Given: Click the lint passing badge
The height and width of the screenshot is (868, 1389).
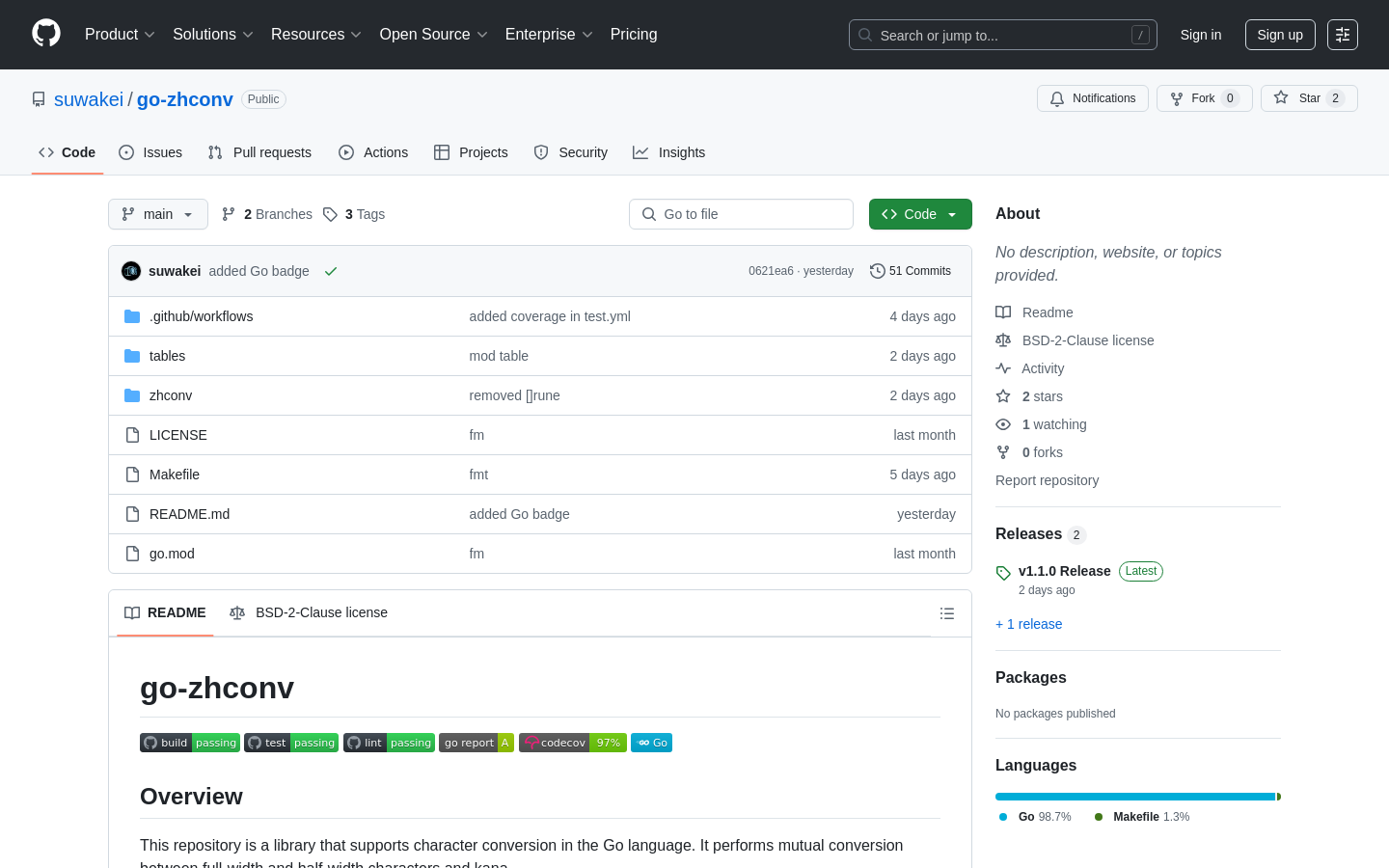Looking at the screenshot, I should coord(389,743).
